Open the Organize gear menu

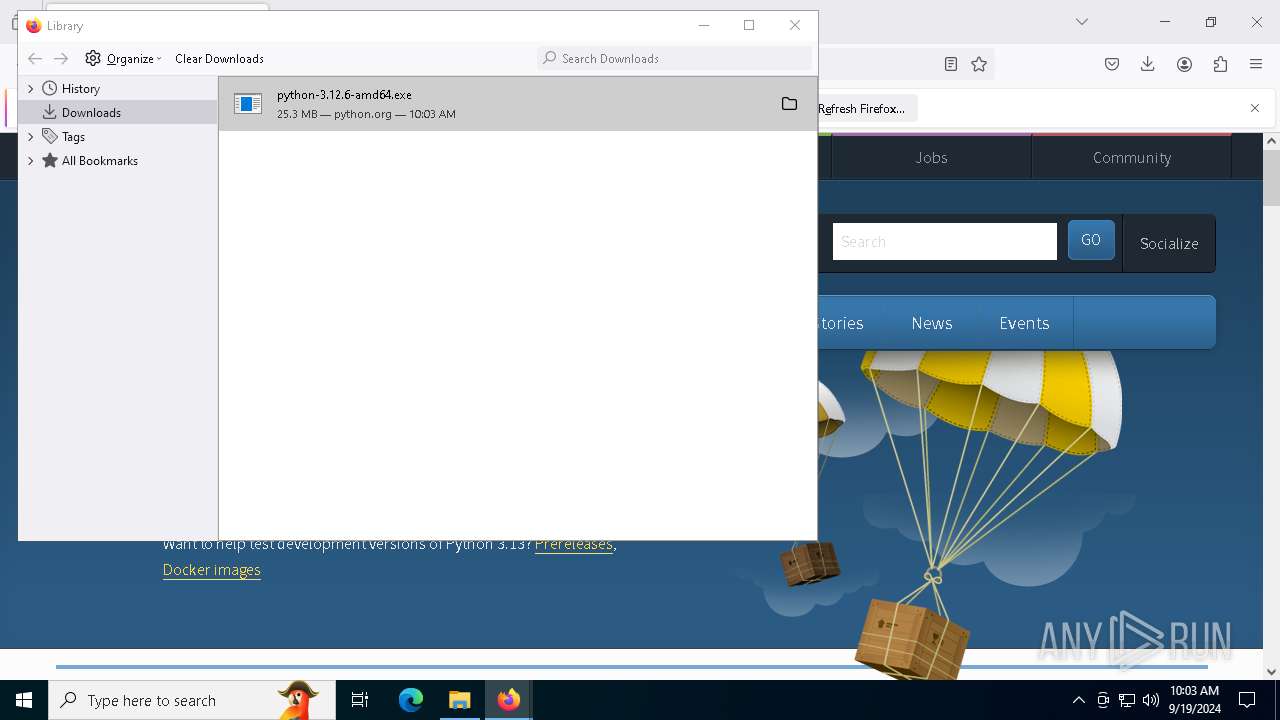click(x=123, y=59)
